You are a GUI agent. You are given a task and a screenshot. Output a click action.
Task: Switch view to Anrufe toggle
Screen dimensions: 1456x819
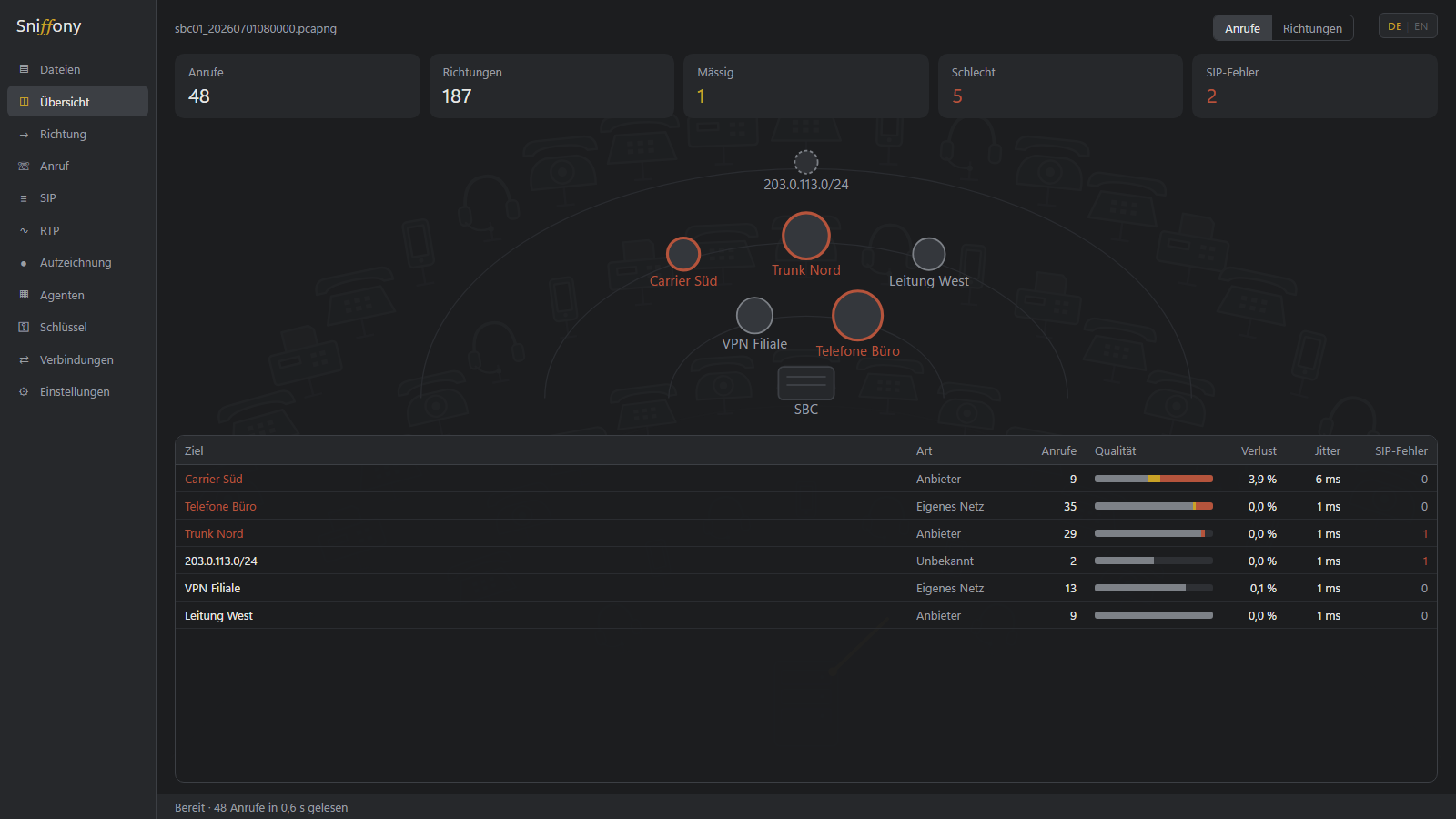1242,28
